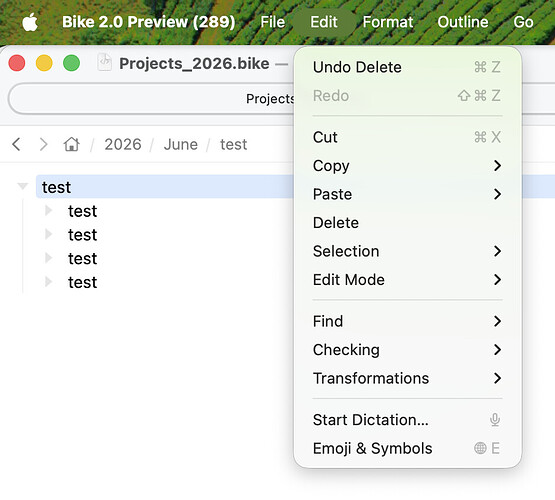The image size is (555, 500).
Task: Choose Delete in Edit menu
Action: (407, 223)
